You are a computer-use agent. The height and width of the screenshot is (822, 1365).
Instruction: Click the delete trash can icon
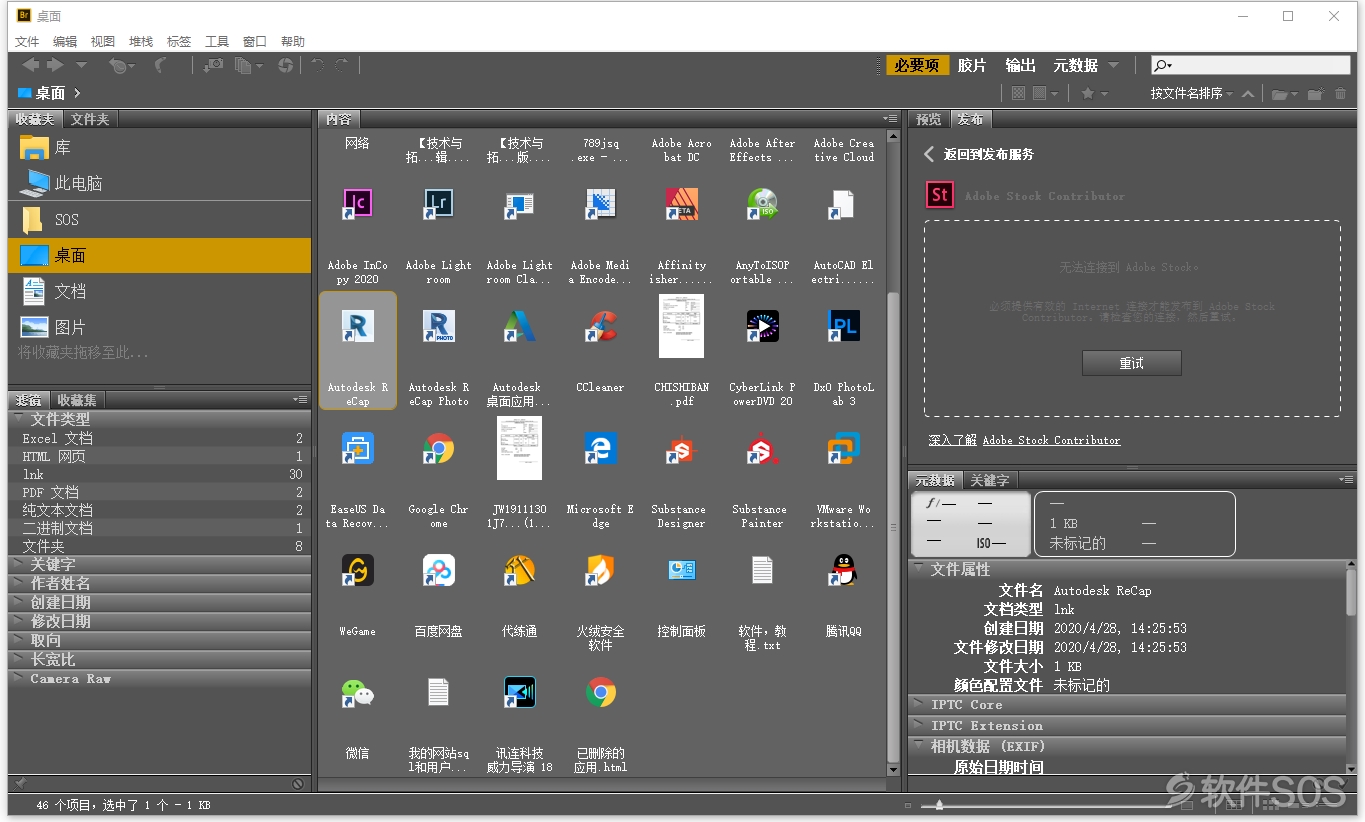(1339, 93)
